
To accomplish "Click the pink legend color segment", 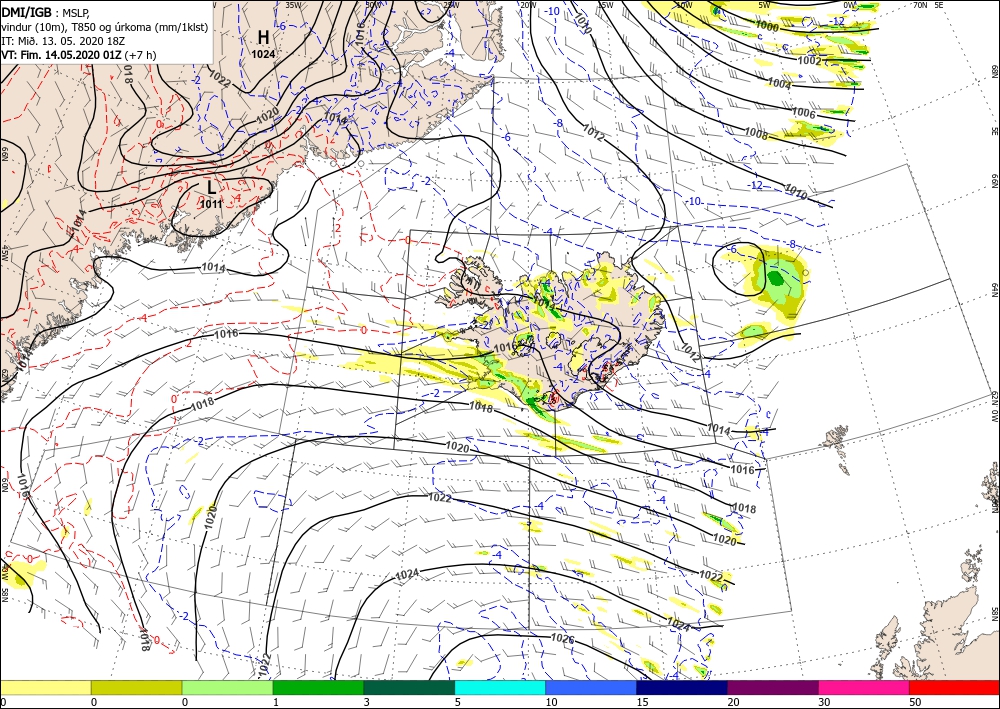I will 864,687.
